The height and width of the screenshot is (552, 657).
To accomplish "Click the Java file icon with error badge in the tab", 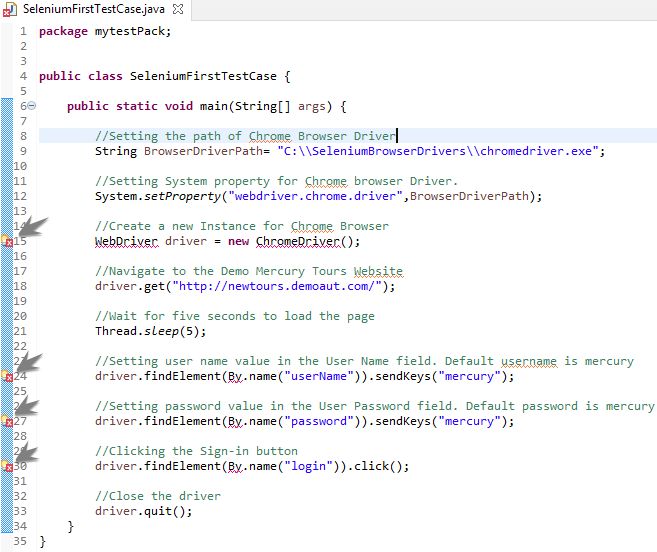I will 9,10.
